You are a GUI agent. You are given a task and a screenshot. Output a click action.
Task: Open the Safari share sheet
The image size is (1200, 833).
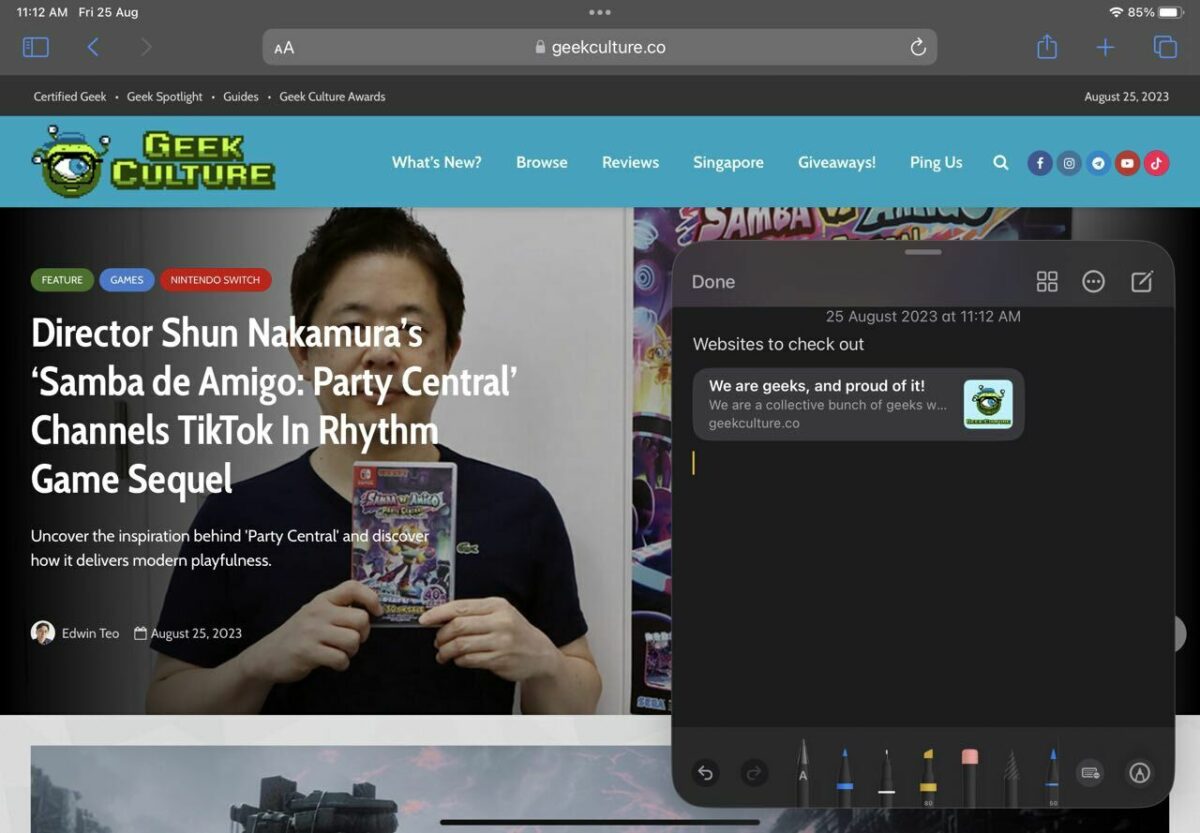pos(1046,46)
